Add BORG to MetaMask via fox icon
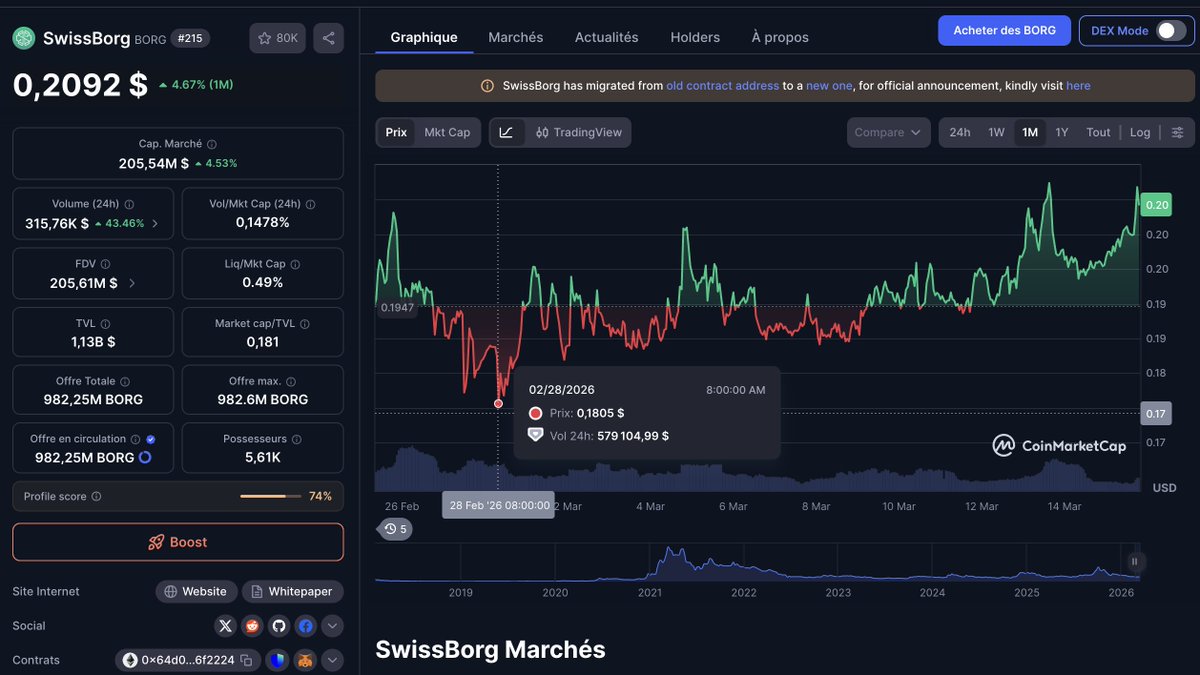Viewport: 1200px width, 675px height. (305, 661)
